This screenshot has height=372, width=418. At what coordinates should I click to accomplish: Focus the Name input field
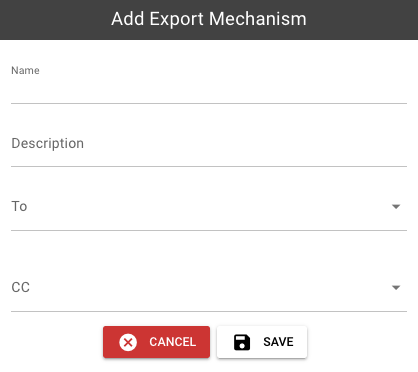(x=209, y=89)
